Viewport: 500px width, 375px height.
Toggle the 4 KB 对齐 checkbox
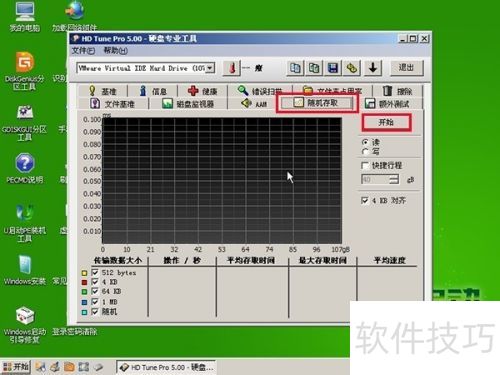coord(365,200)
